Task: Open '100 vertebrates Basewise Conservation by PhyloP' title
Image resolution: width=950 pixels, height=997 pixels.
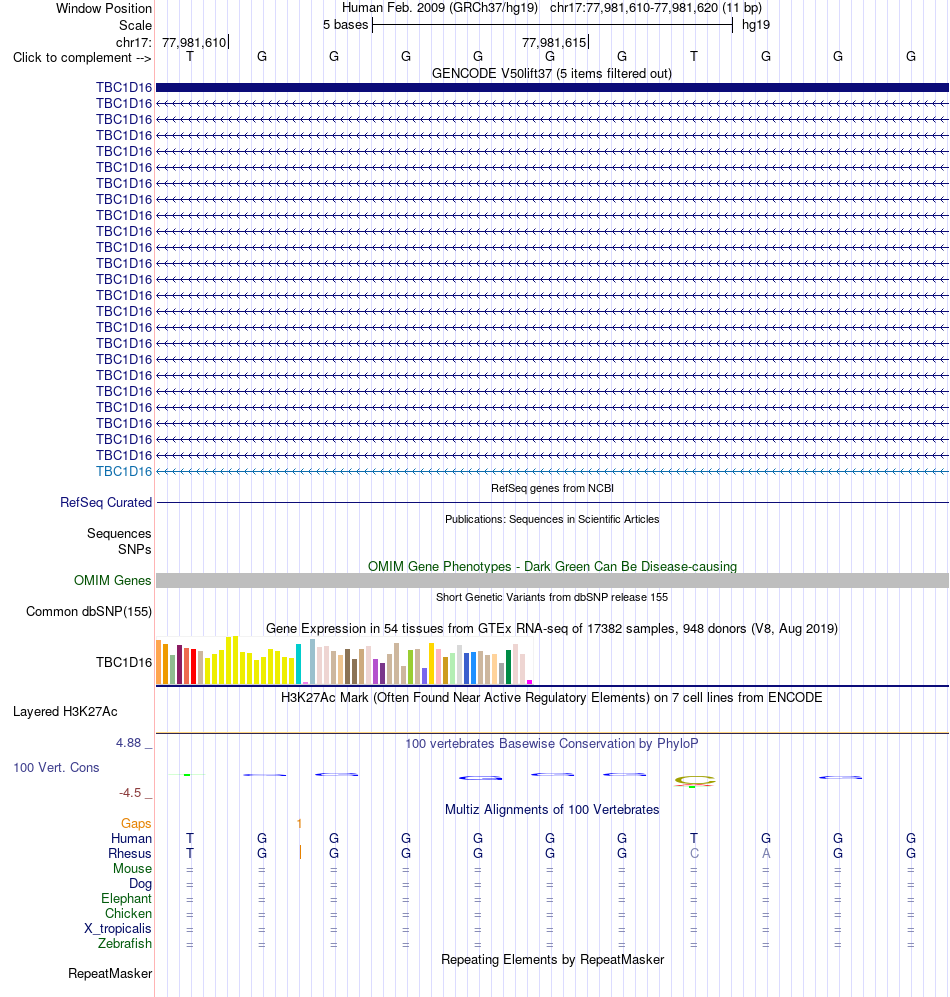Action: pos(552,743)
